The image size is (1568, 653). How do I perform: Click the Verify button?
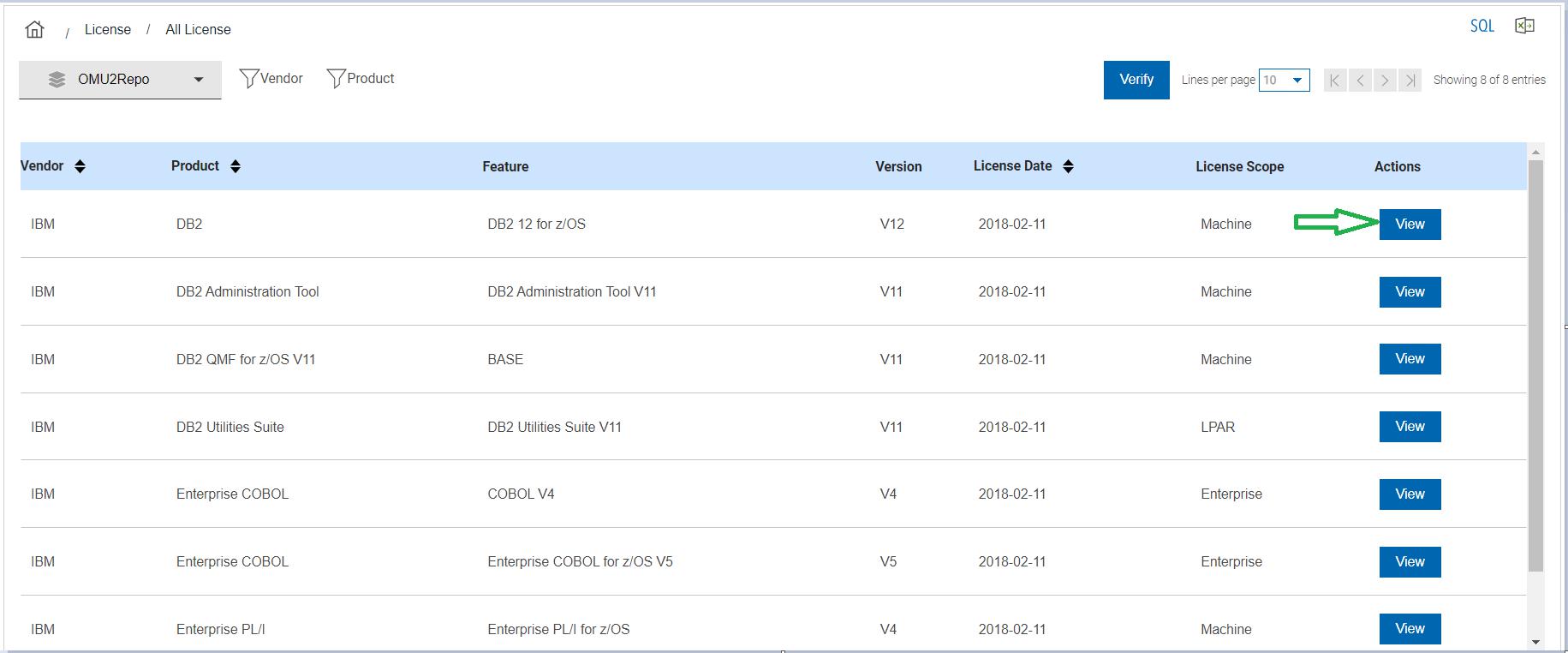pos(1136,80)
